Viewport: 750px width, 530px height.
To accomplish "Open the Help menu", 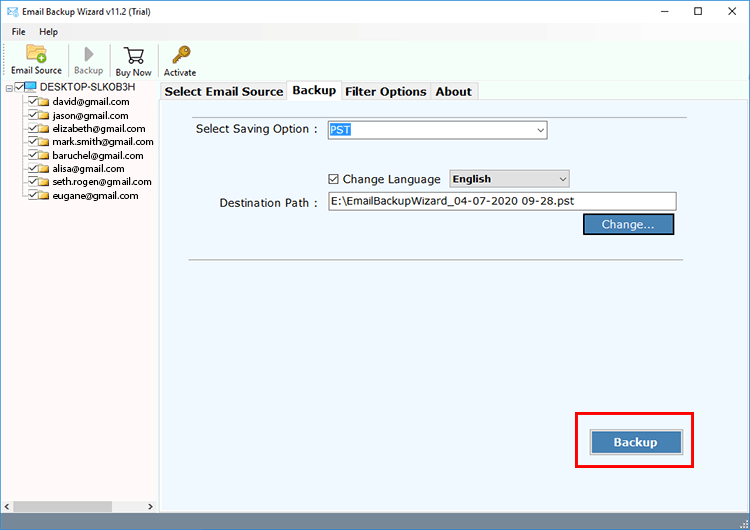I will pyautogui.click(x=48, y=32).
